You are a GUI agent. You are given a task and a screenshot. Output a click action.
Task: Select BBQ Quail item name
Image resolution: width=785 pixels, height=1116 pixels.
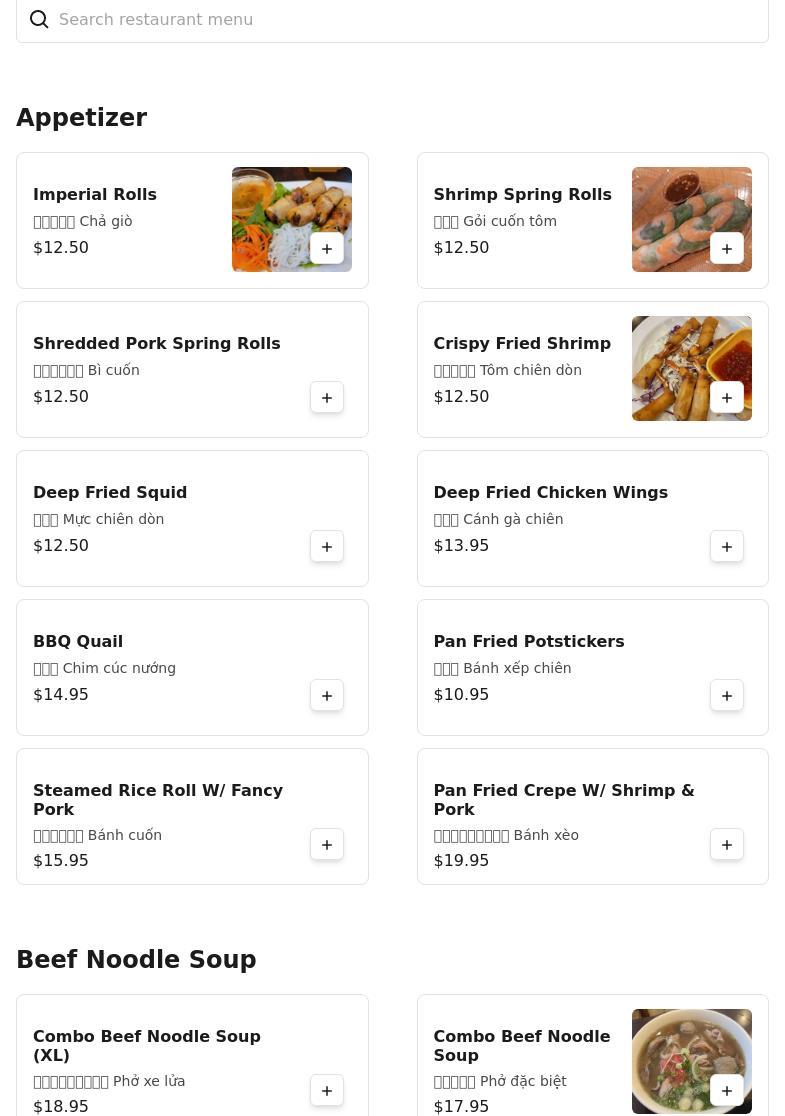78,642
